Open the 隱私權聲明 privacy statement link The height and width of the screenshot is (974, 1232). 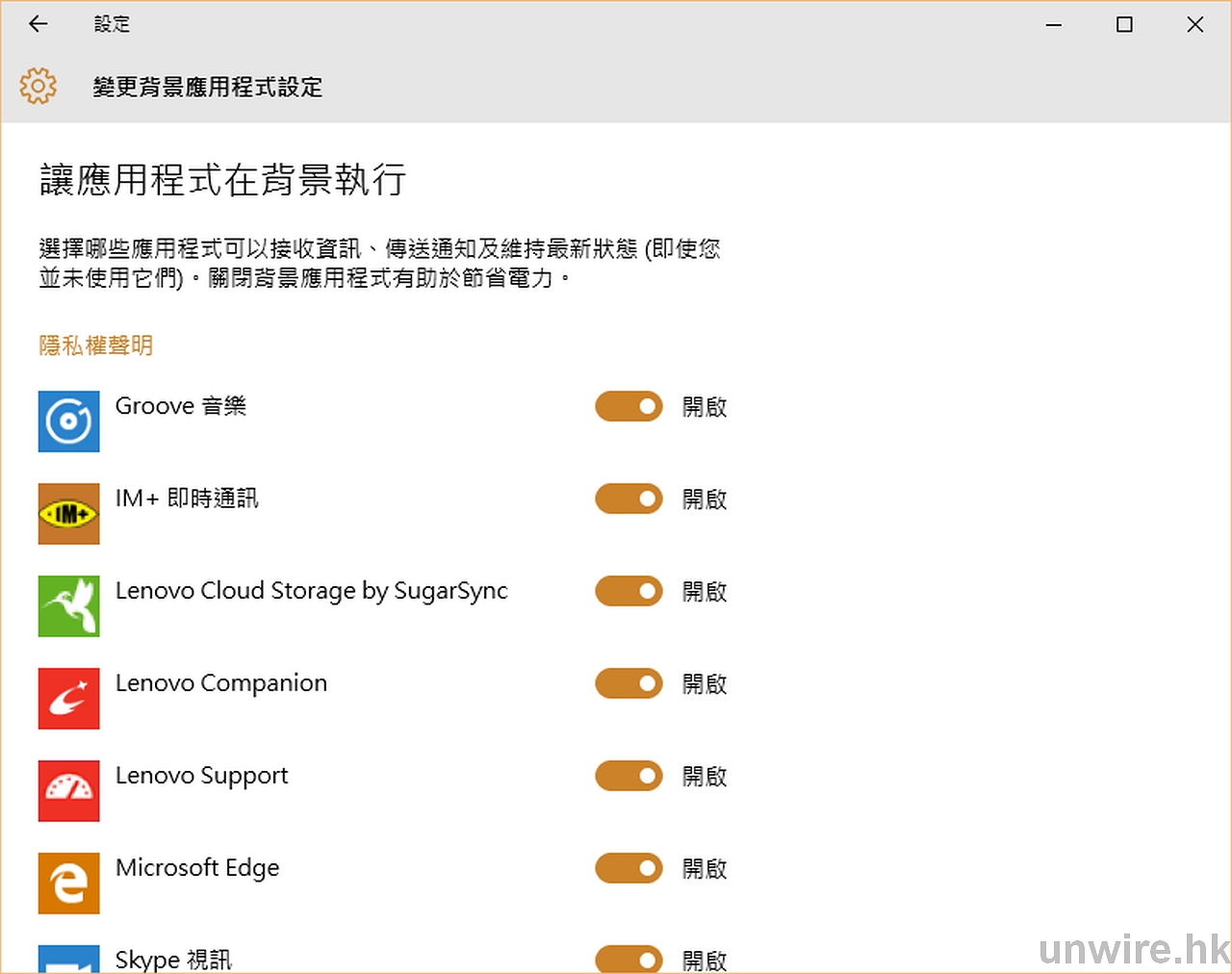96,346
